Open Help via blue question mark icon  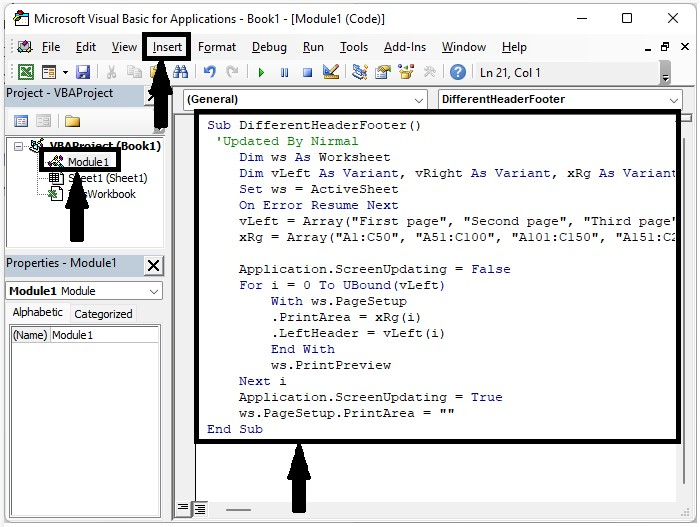pos(458,72)
